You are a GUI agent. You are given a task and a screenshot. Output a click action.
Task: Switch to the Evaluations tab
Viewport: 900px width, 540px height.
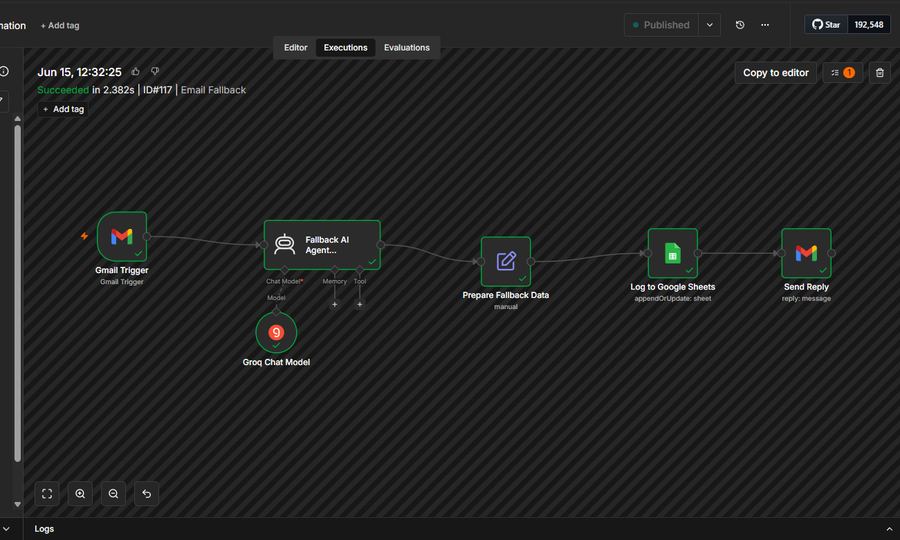[406, 48]
